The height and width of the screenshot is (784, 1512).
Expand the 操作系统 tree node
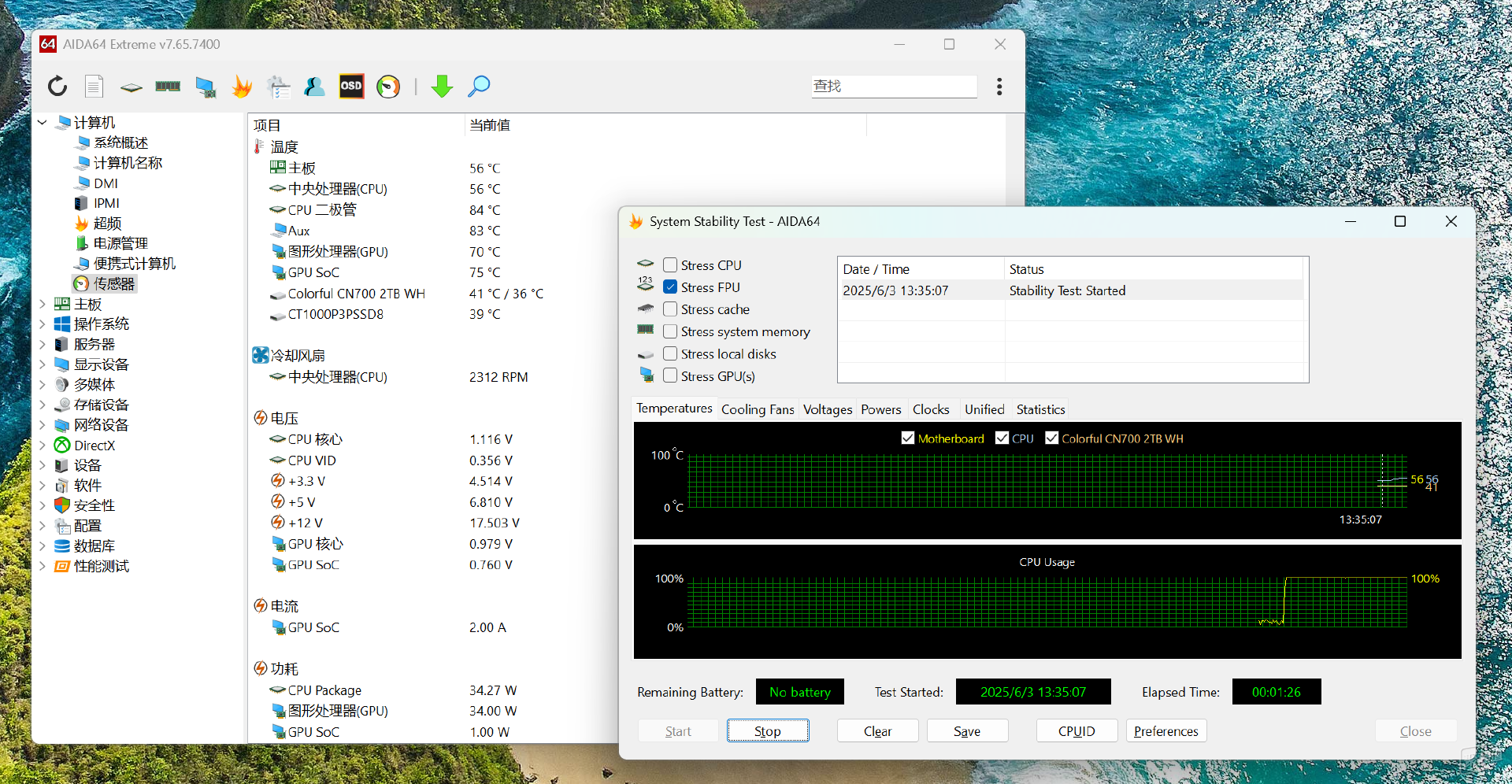click(43, 324)
